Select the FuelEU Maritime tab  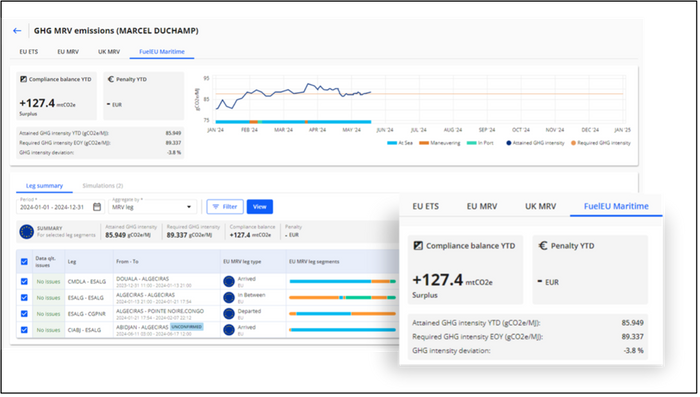(x=162, y=52)
